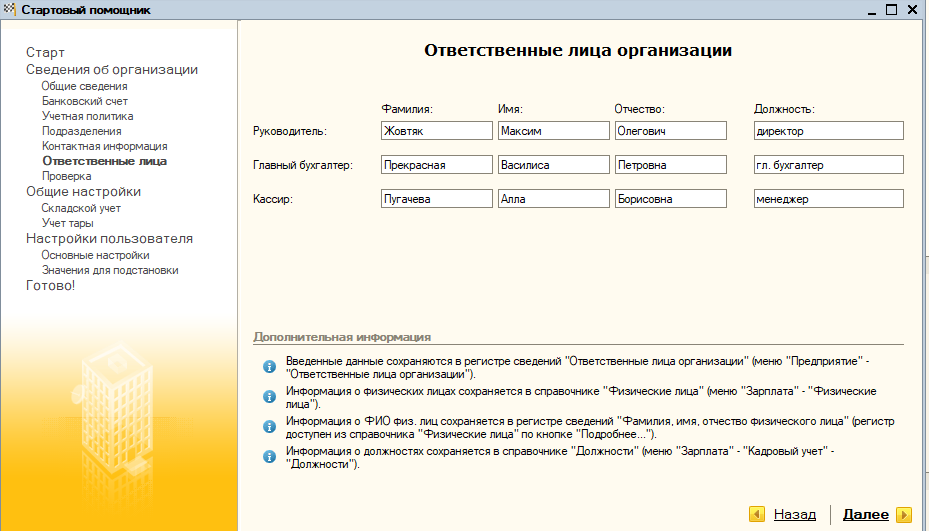Viewport: 929px width, 531px height.
Task: Click the Кассир name field 'Алла'
Action: (x=553, y=199)
